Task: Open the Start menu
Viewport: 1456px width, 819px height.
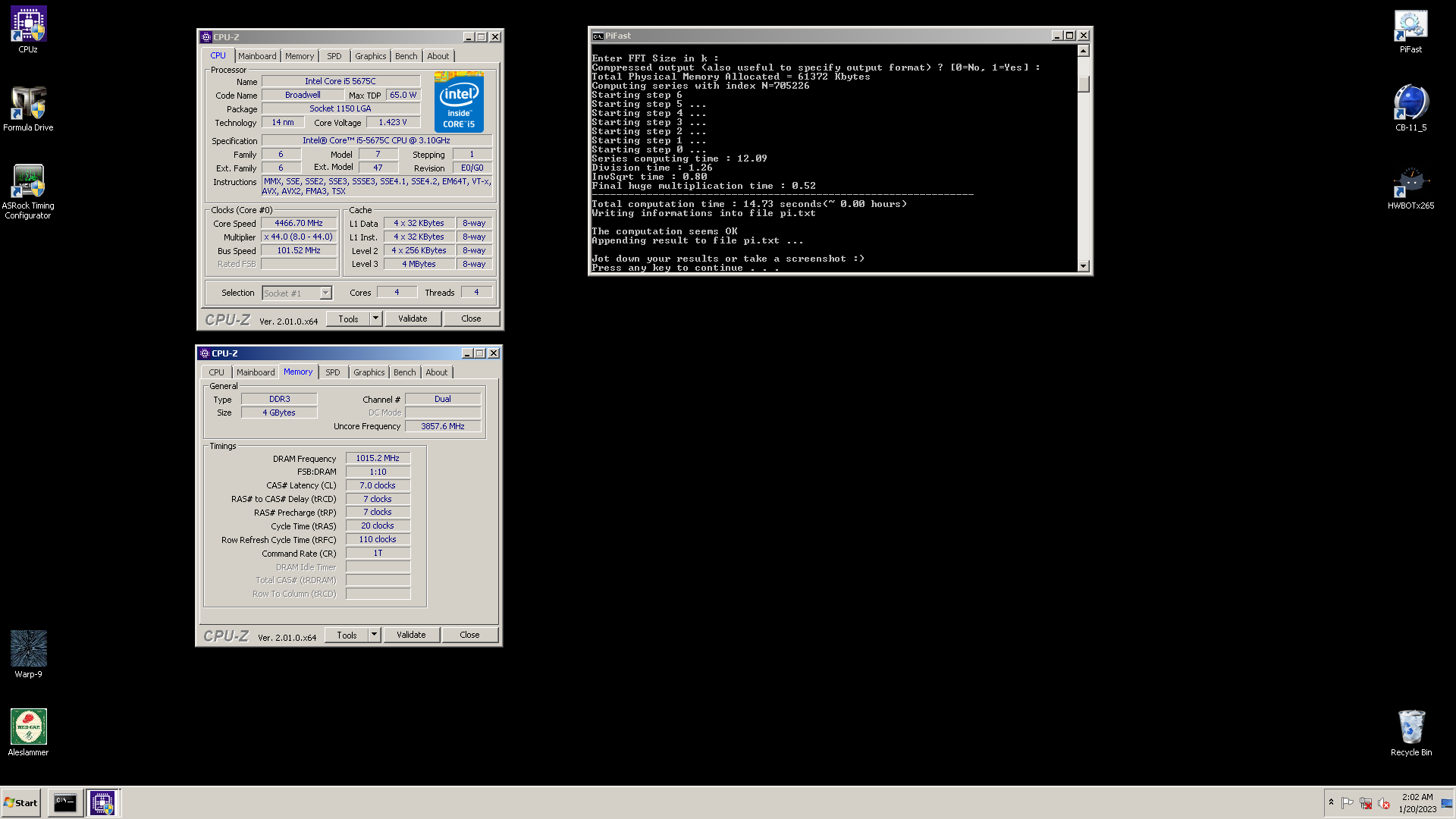Action: coord(20,803)
